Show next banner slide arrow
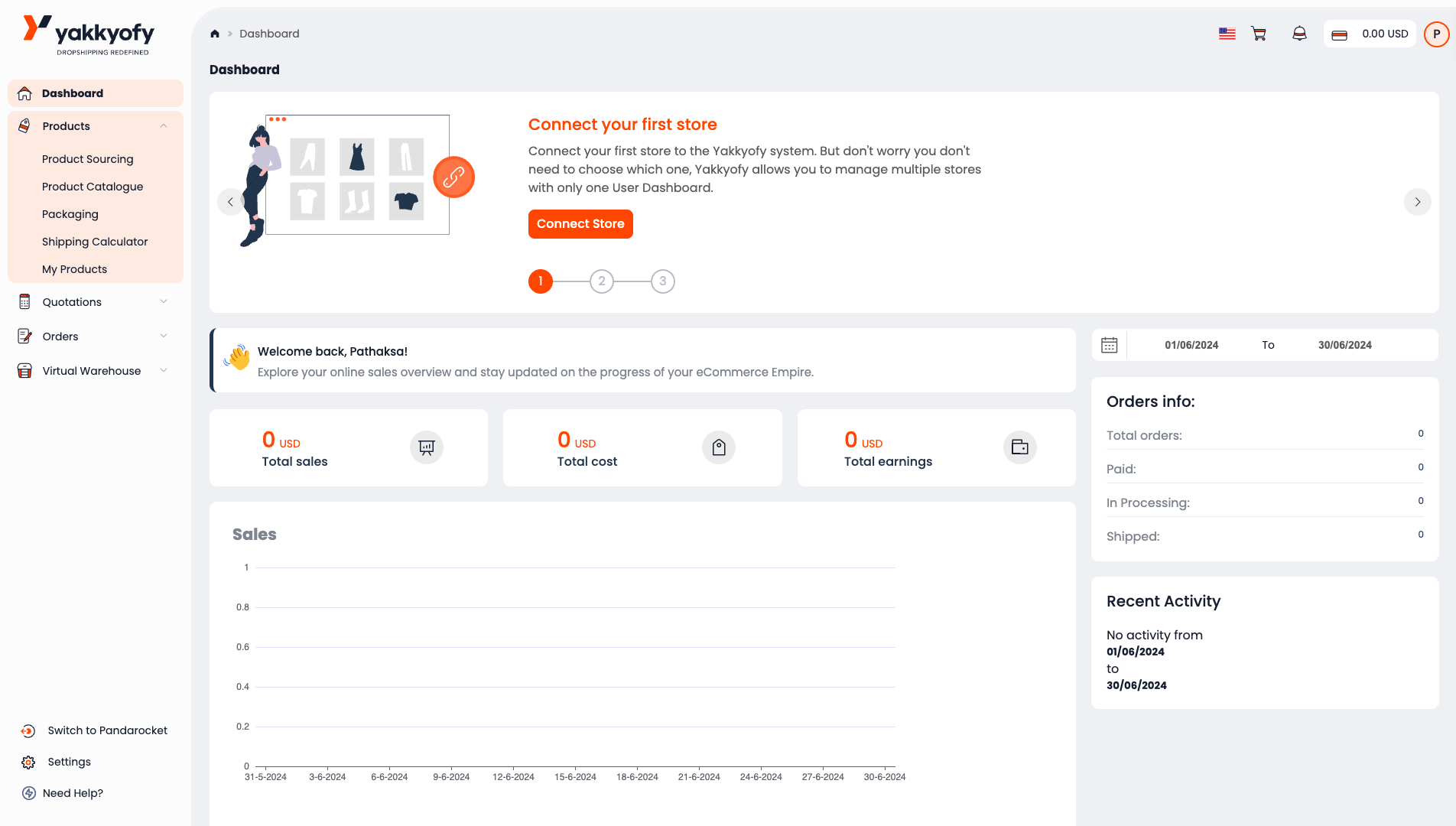This screenshot has width=1456, height=826. [x=1417, y=202]
